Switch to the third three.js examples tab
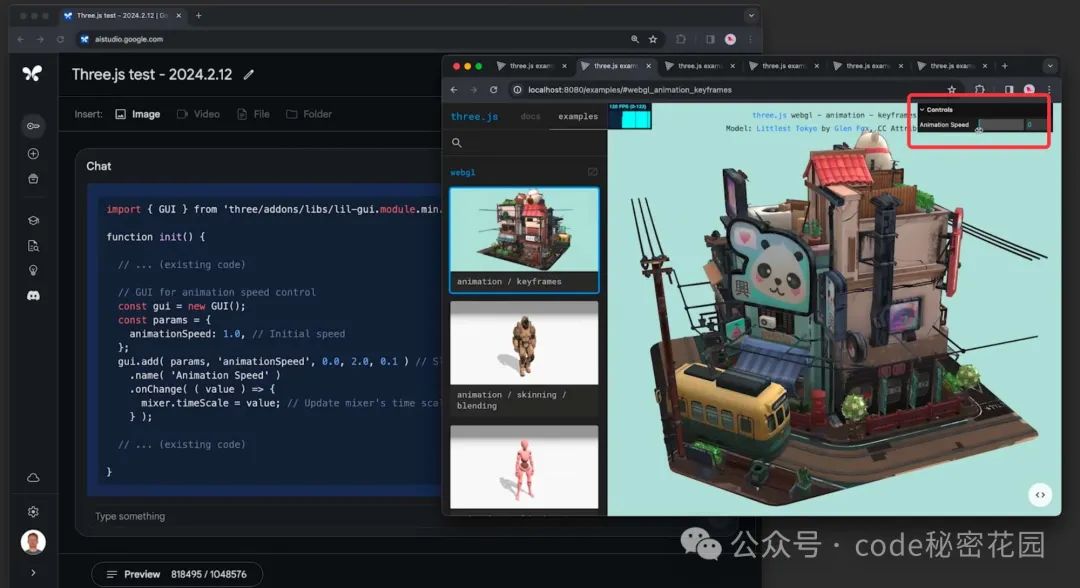The width and height of the screenshot is (1080, 588). coord(698,66)
